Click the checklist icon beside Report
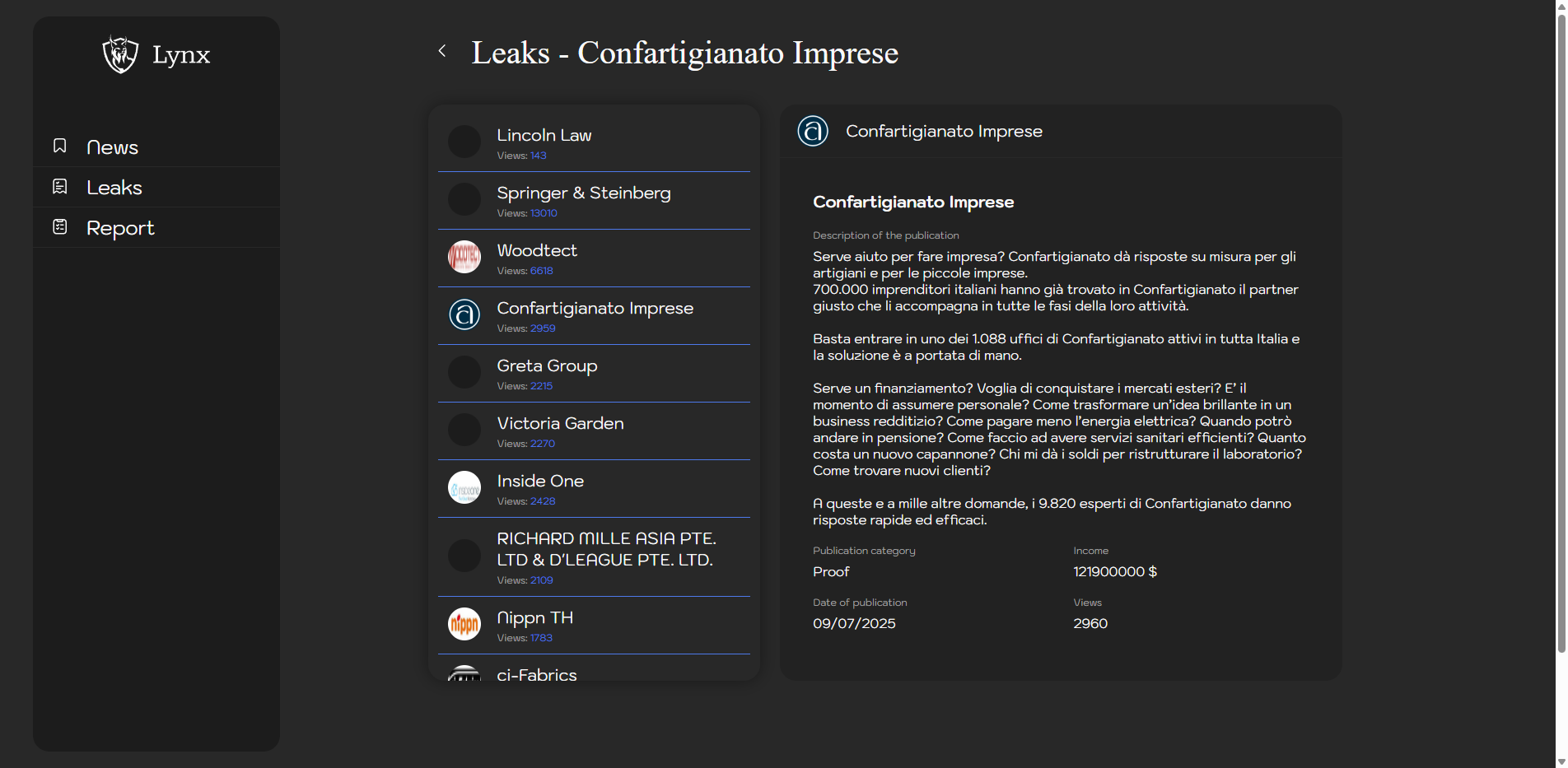Image resolution: width=1568 pixels, height=768 pixels. [60, 226]
